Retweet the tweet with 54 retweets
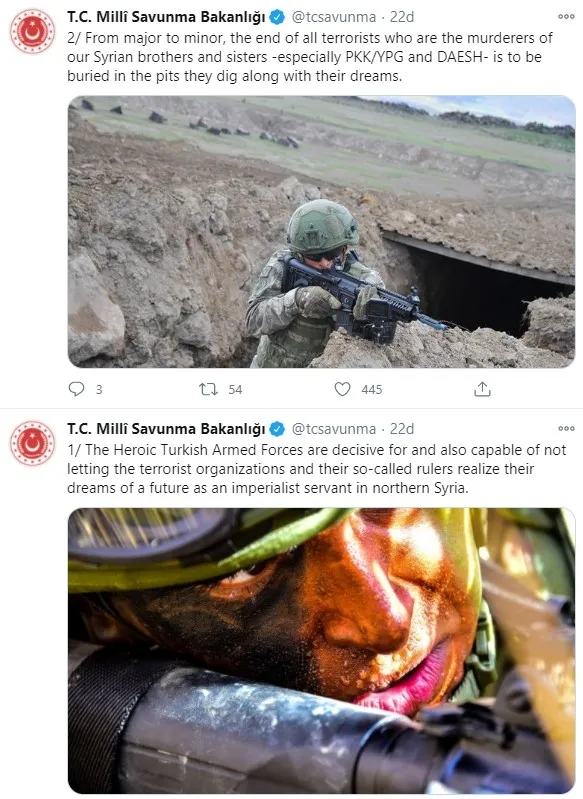This screenshot has height=799, width=583. tap(208, 390)
